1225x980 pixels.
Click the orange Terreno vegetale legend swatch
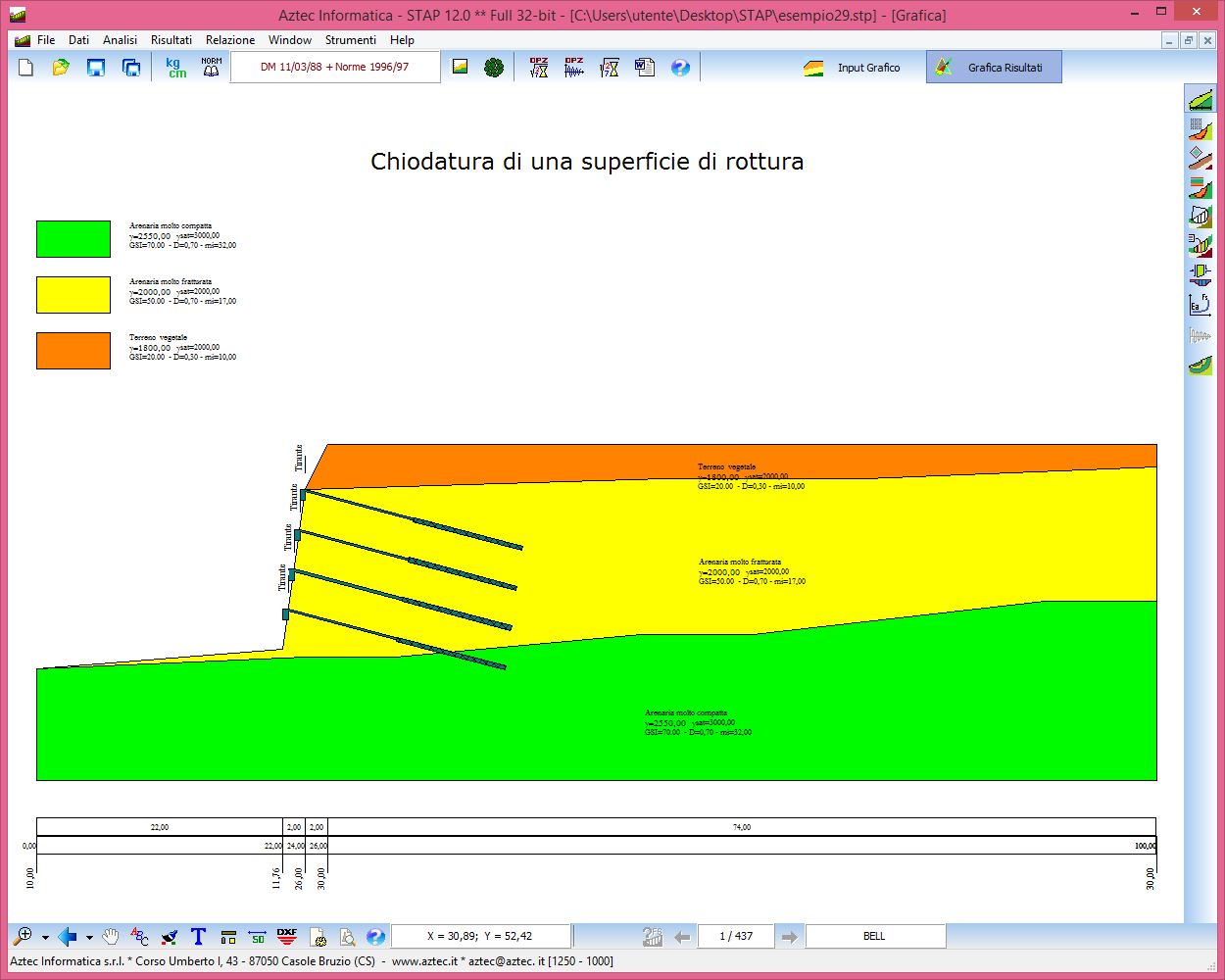(73, 351)
